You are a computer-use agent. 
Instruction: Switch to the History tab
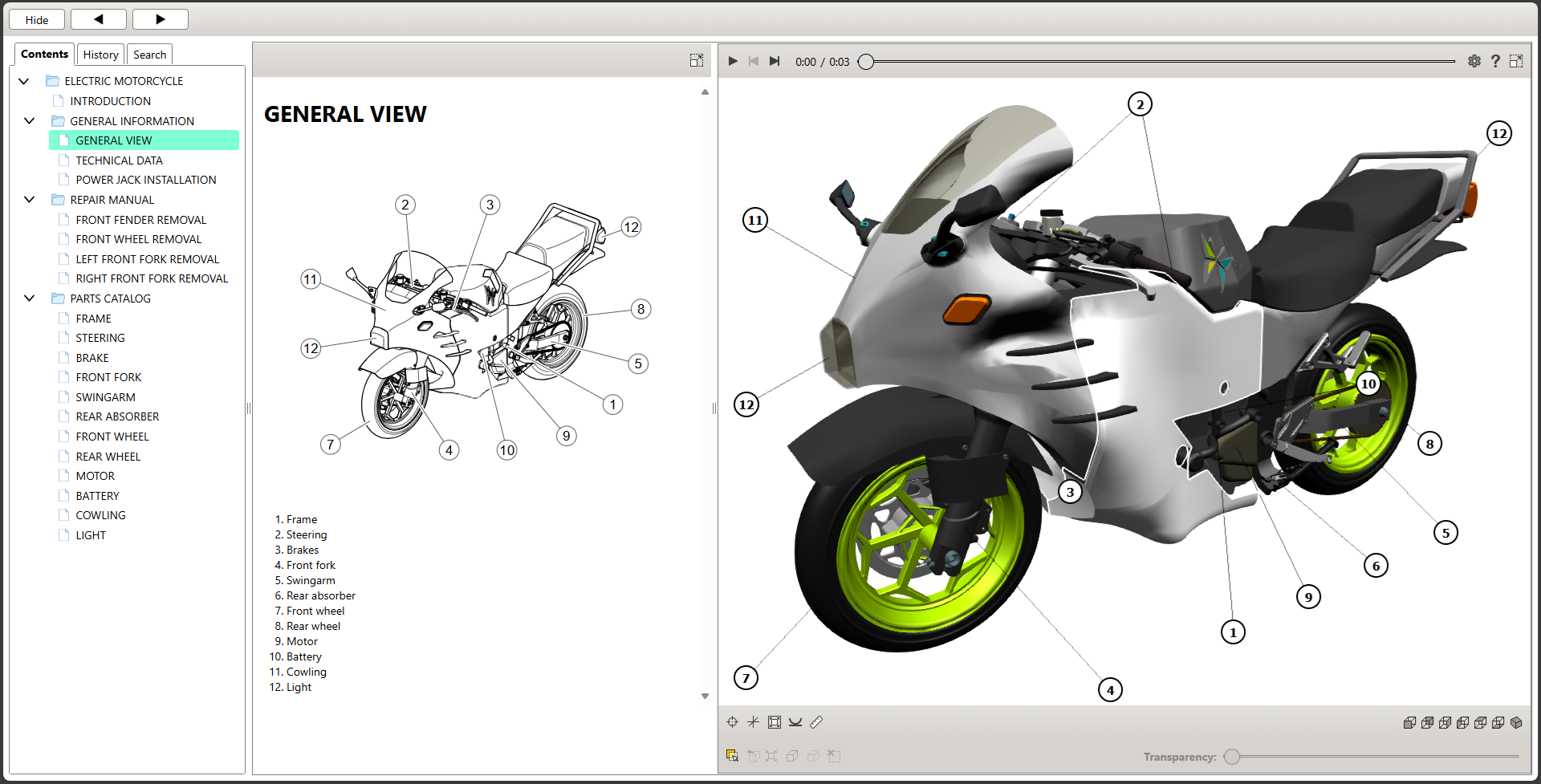coord(100,55)
